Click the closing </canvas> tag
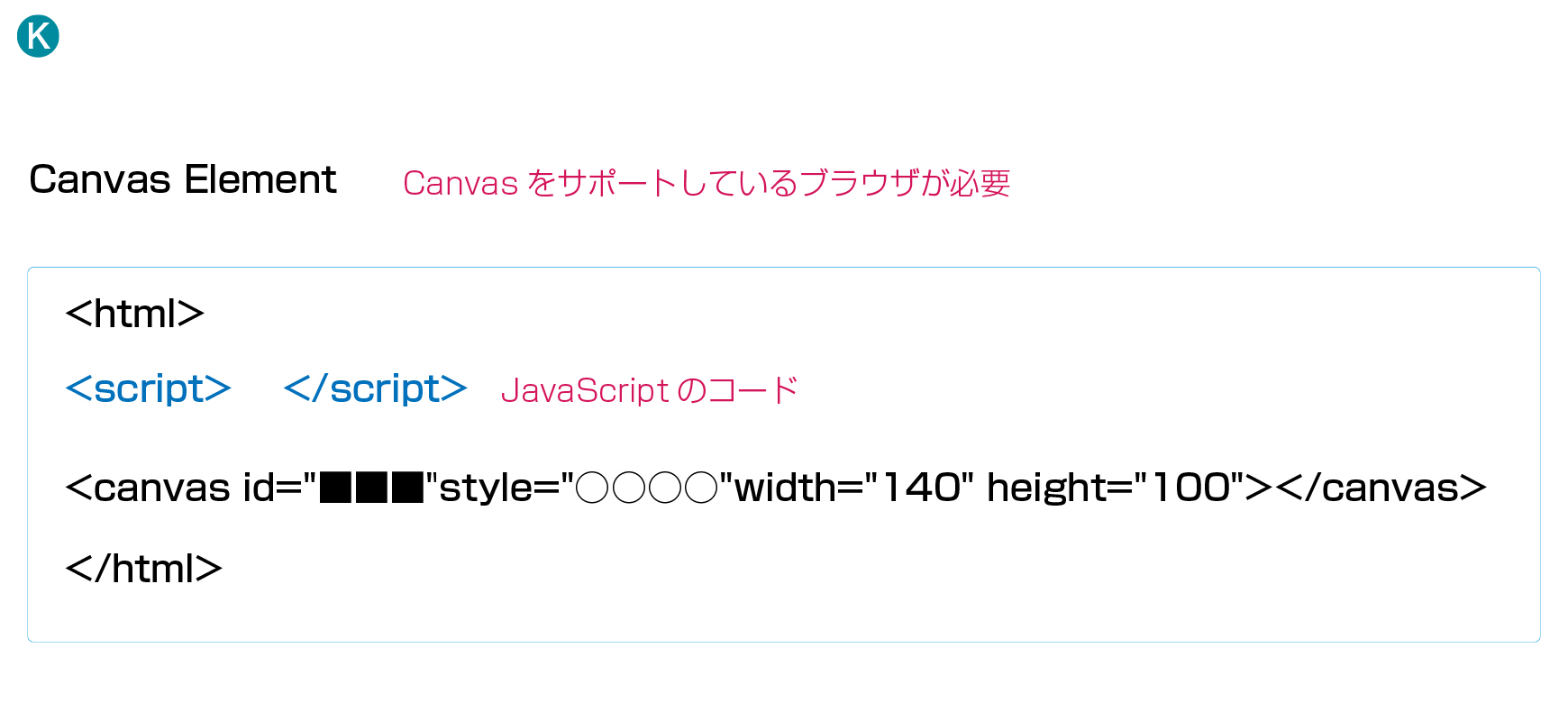1568x721 pixels. (1382, 488)
